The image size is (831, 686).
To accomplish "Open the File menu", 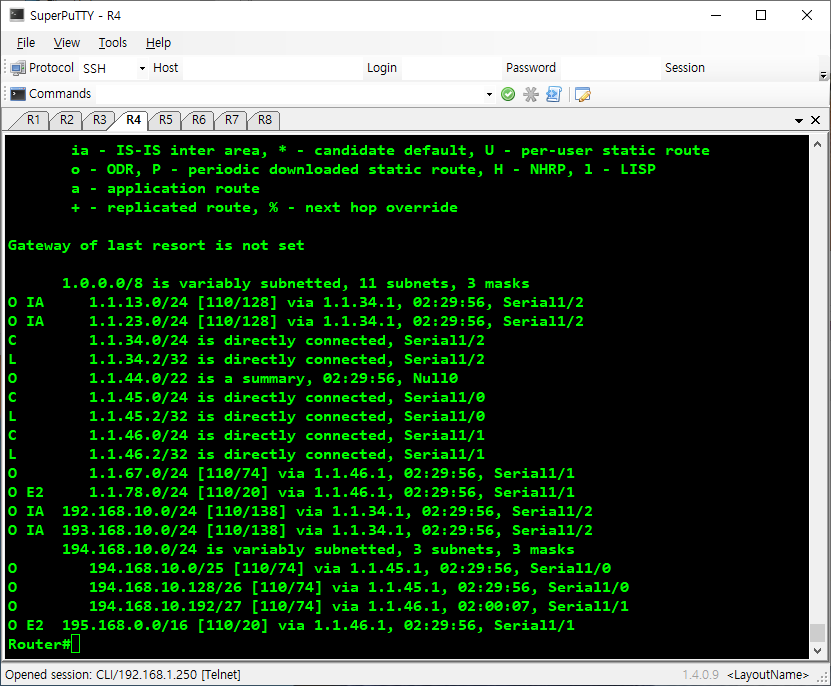I will [26, 43].
